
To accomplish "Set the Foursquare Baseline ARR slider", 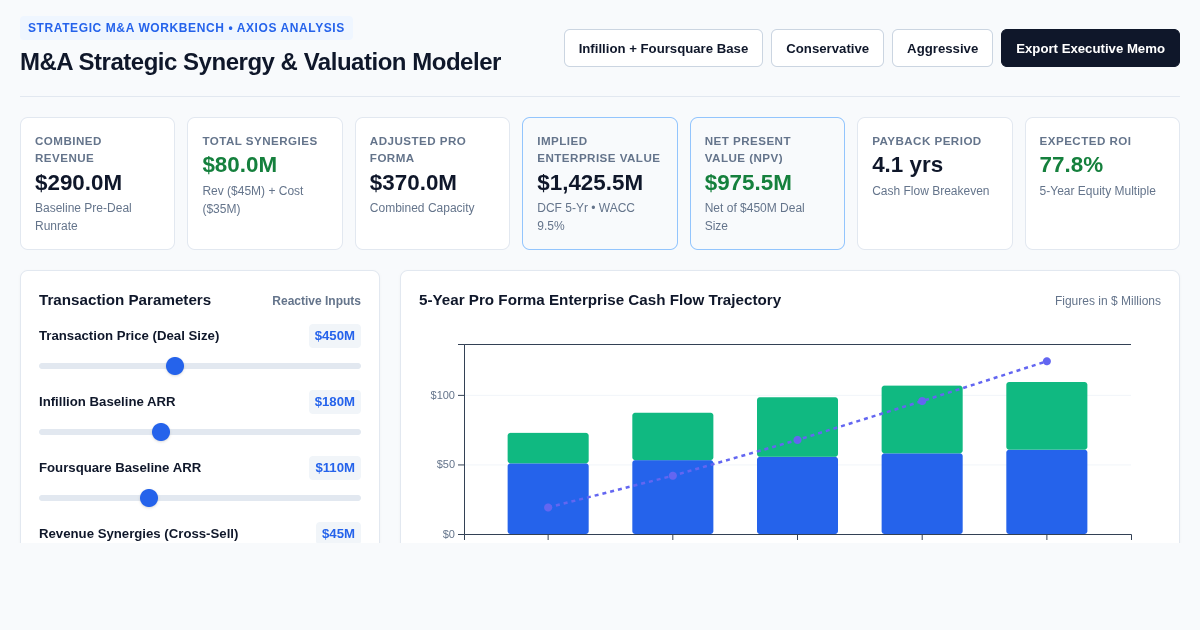I will point(149,498).
